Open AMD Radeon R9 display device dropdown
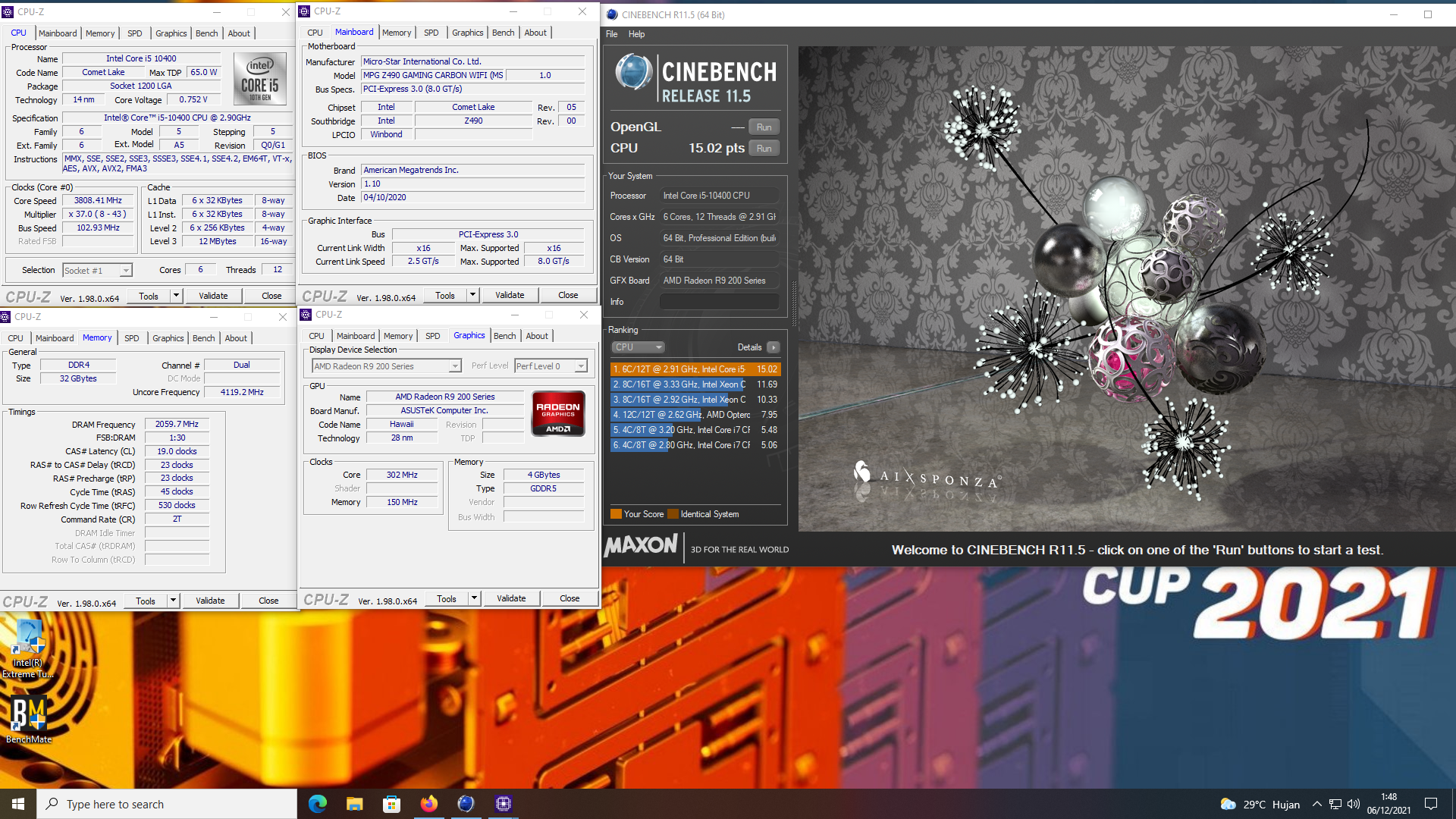Image resolution: width=1456 pixels, height=819 pixels. coord(387,366)
